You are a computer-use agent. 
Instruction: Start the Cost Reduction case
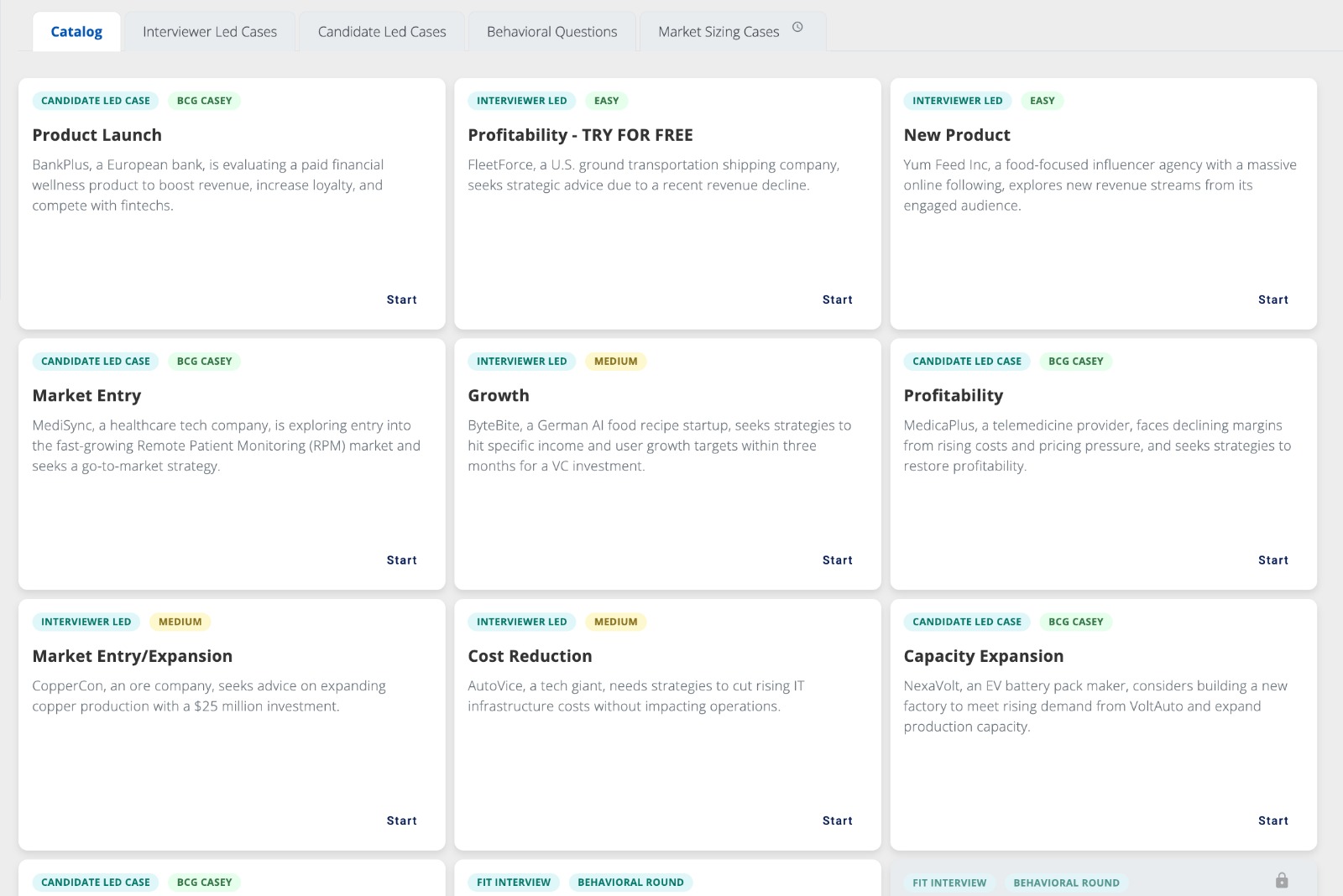pyautogui.click(x=837, y=820)
